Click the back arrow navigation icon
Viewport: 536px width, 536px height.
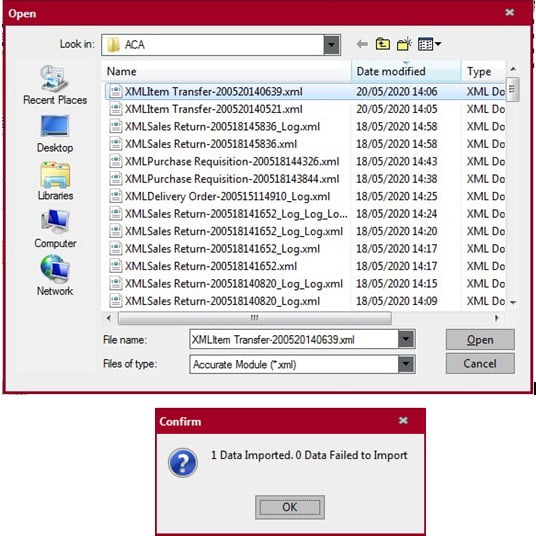(x=362, y=44)
